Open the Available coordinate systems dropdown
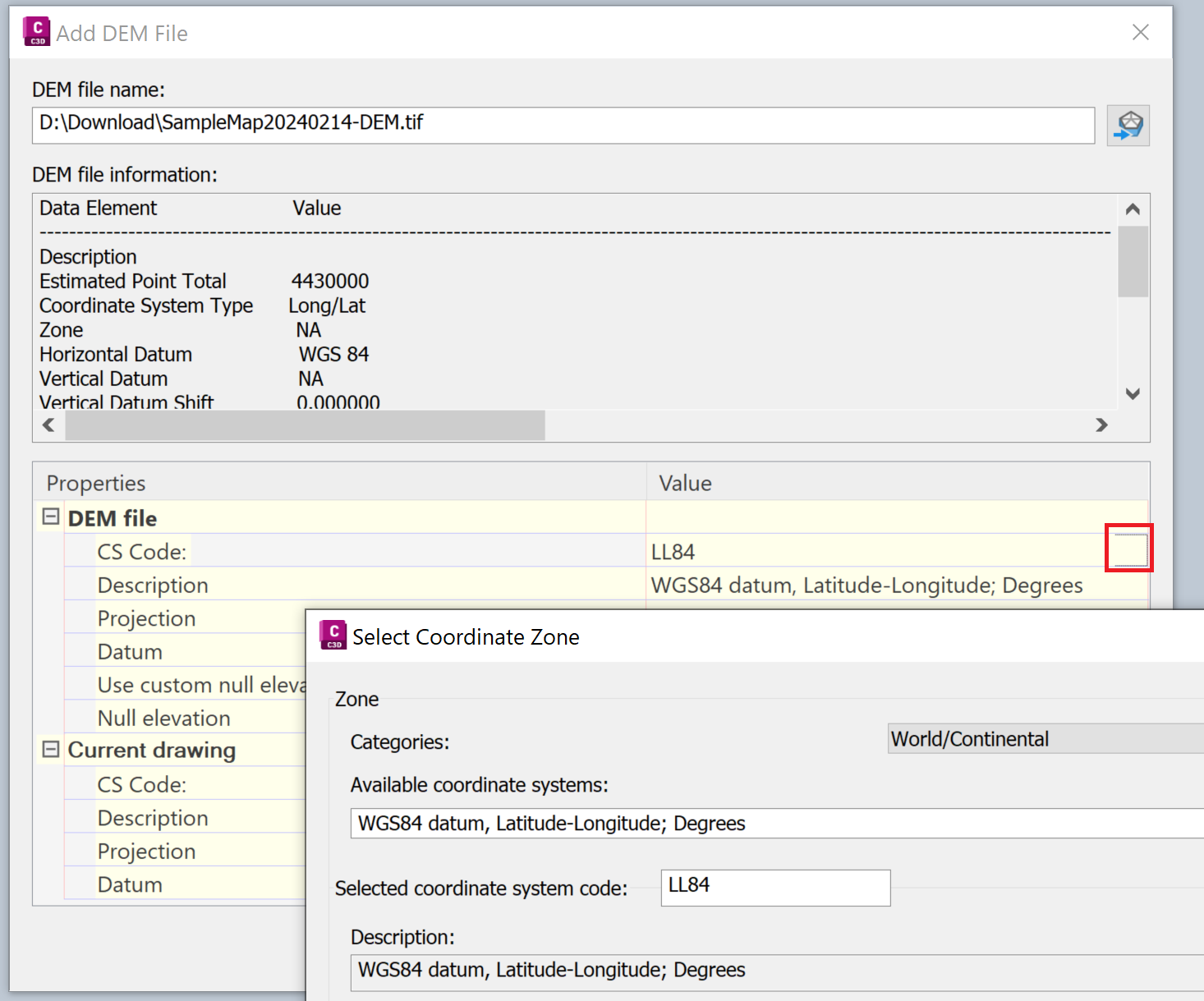Image resolution: width=1204 pixels, height=1001 pixels. coord(777,823)
